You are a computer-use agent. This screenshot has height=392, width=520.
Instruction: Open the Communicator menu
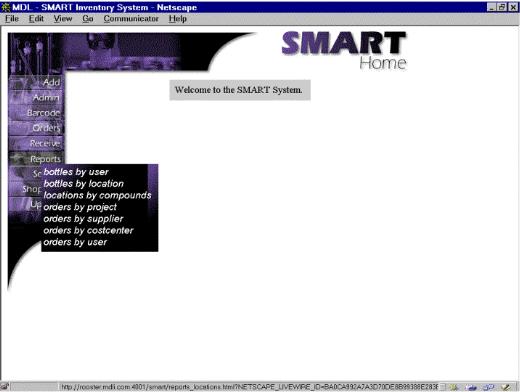point(131,19)
